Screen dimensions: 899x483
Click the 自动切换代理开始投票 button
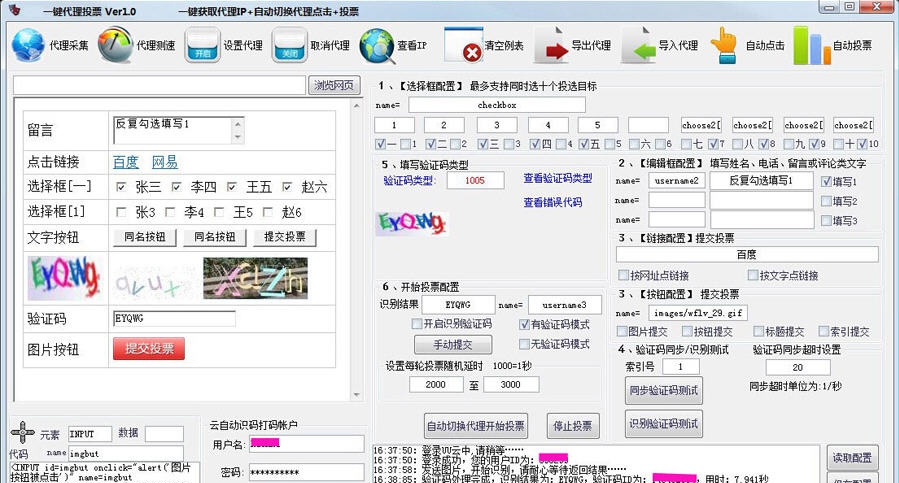click(x=476, y=426)
